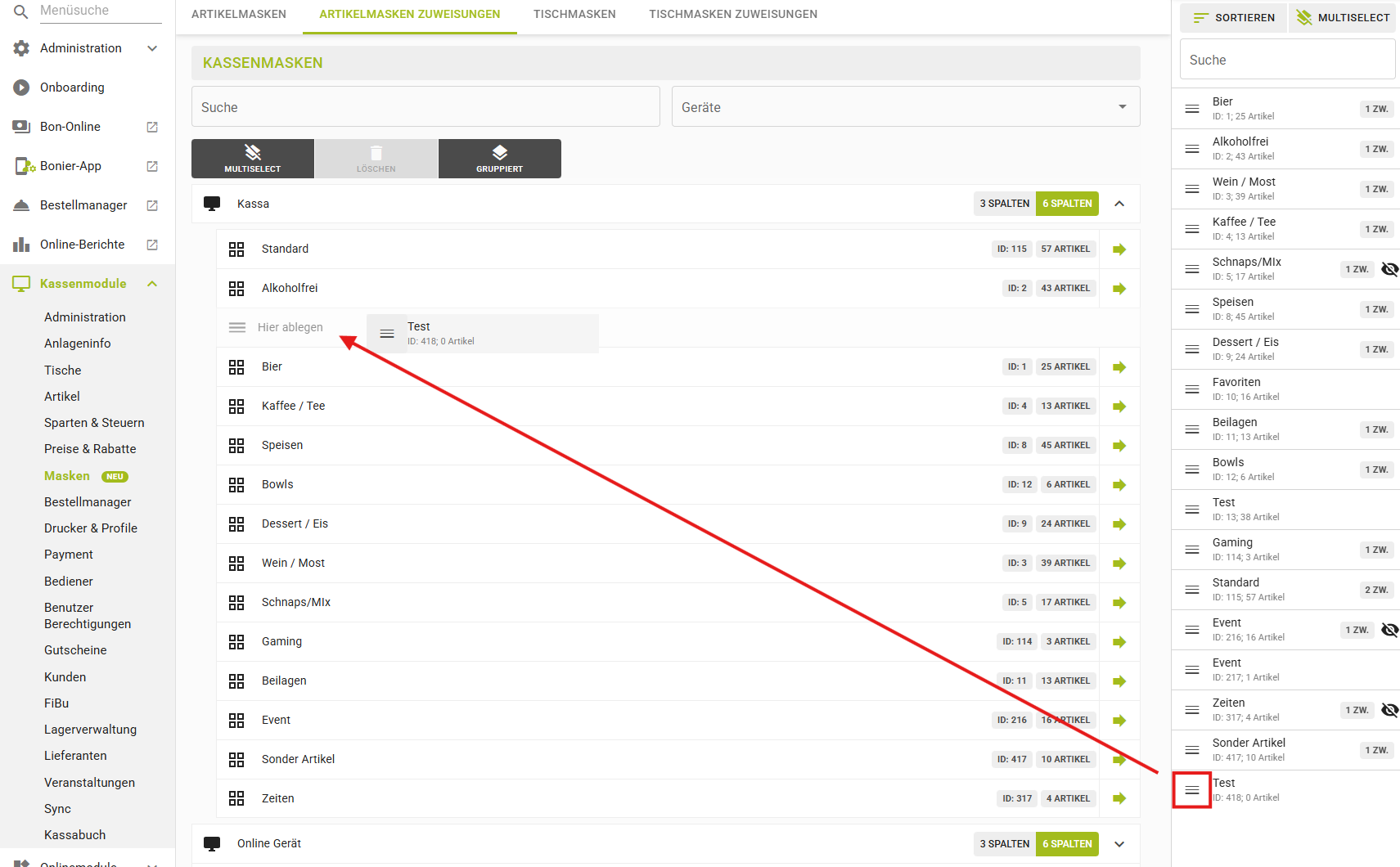Click the Gruppiert button
This screenshot has height=867, width=1400.
(x=499, y=159)
